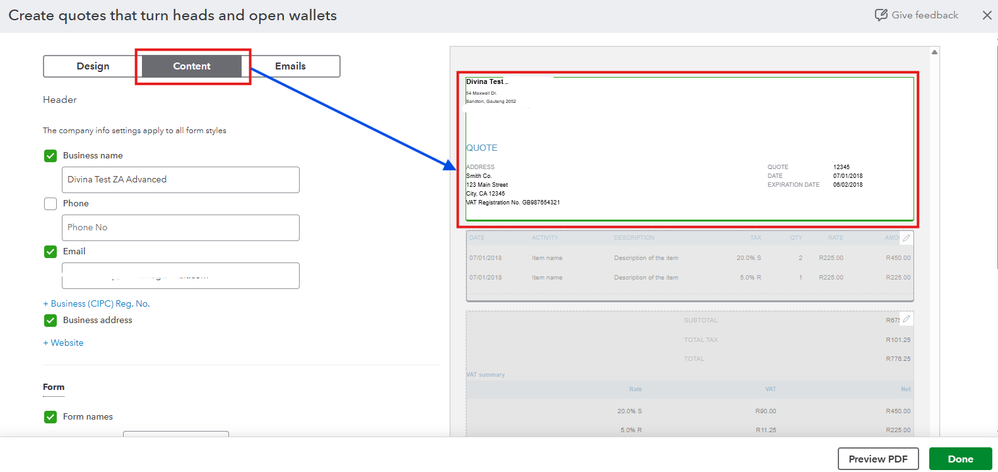Uncheck the Business name checkbox
The width and height of the screenshot is (998, 472).
click(x=50, y=156)
